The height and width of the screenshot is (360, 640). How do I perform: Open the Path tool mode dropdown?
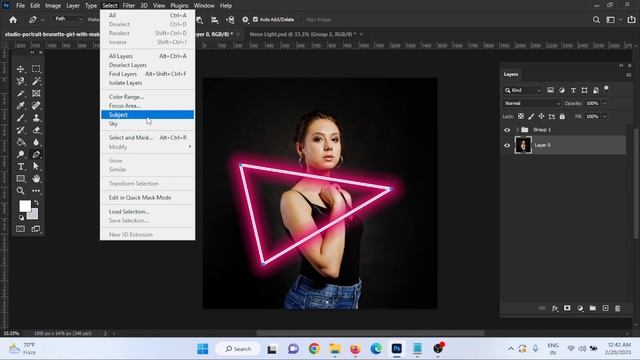tap(69, 19)
